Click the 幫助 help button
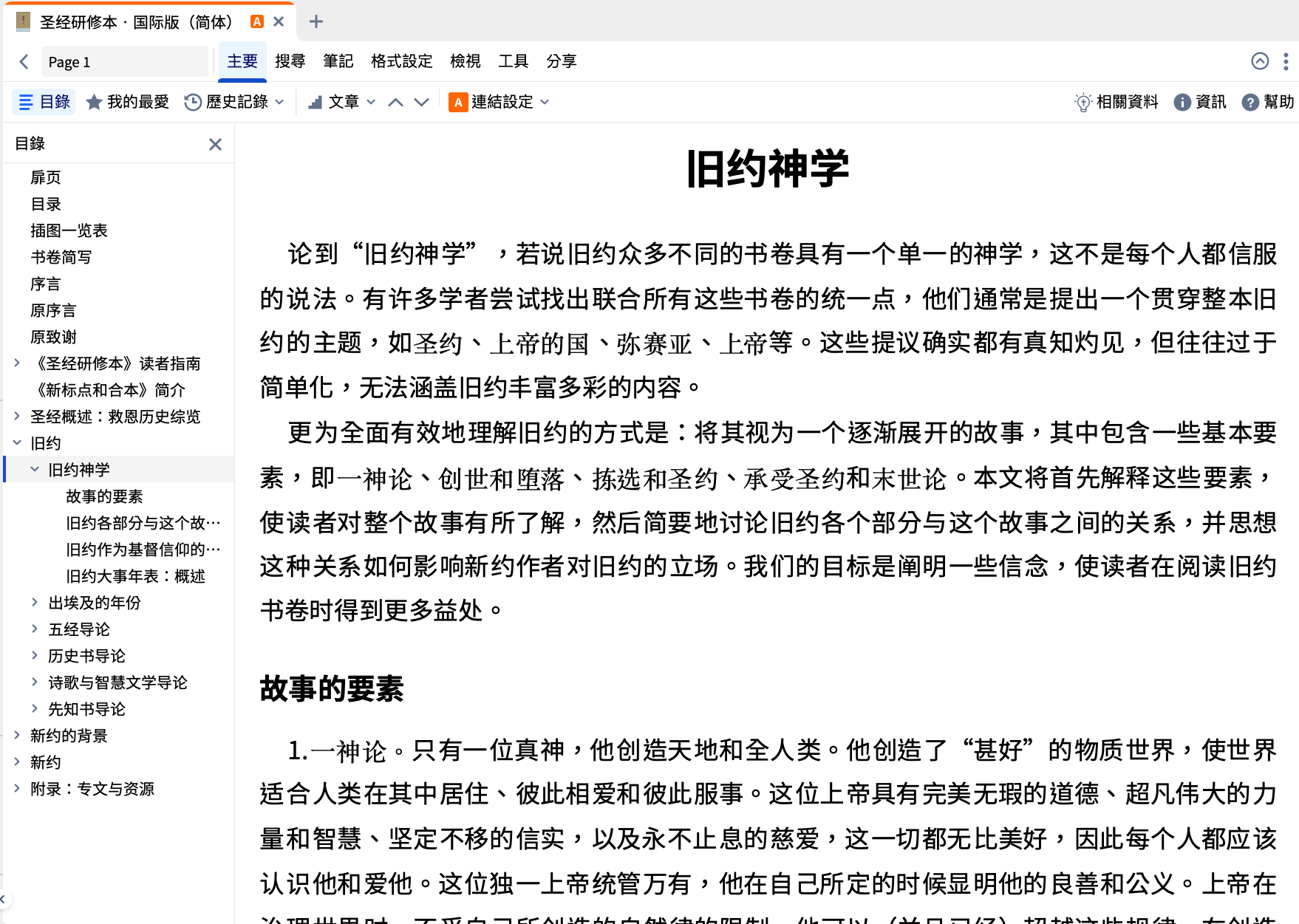The height and width of the screenshot is (924, 1299). [x=1268, y=102]
